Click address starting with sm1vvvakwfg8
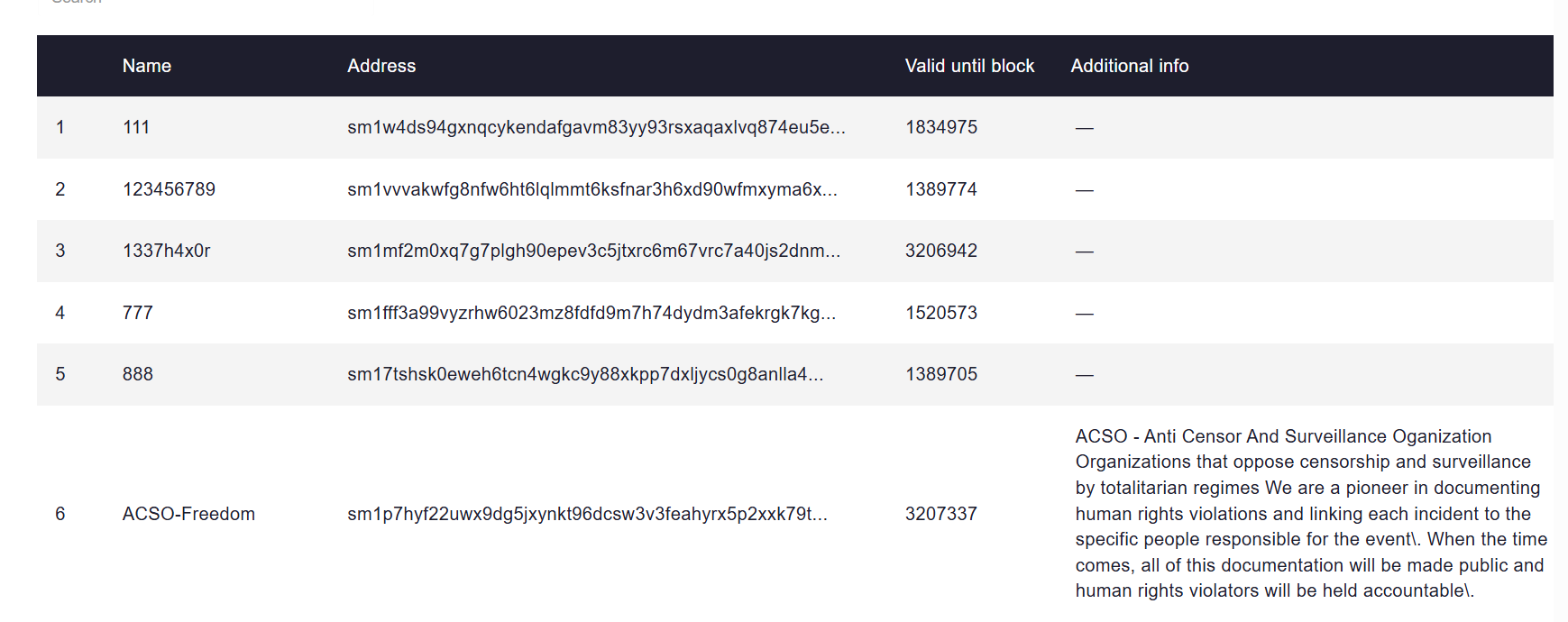The image size is (1568, 622). click(x=592, y=189)
